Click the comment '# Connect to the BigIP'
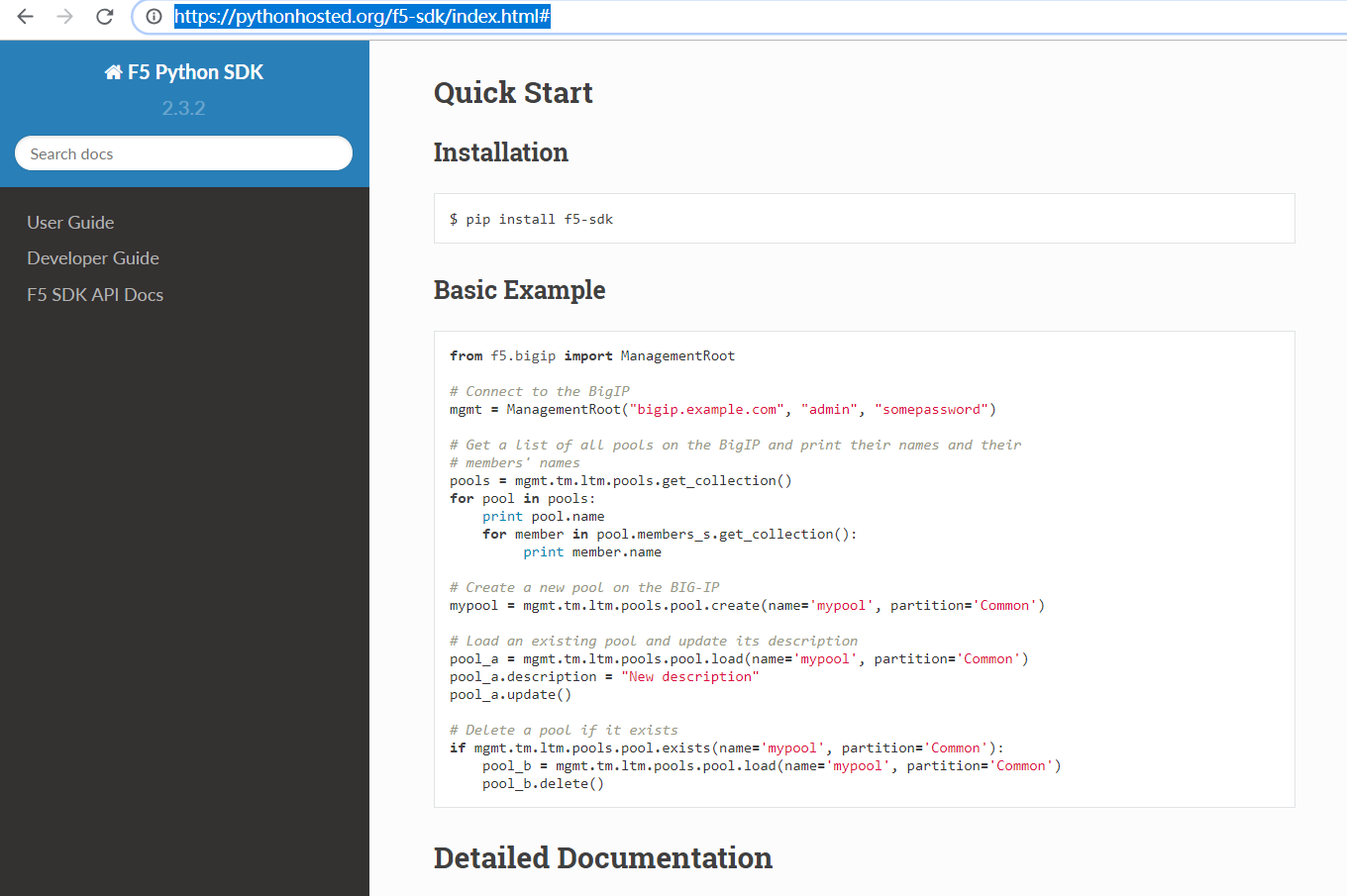The width and height of the screenshot is (1347, 896). [540, 391]
